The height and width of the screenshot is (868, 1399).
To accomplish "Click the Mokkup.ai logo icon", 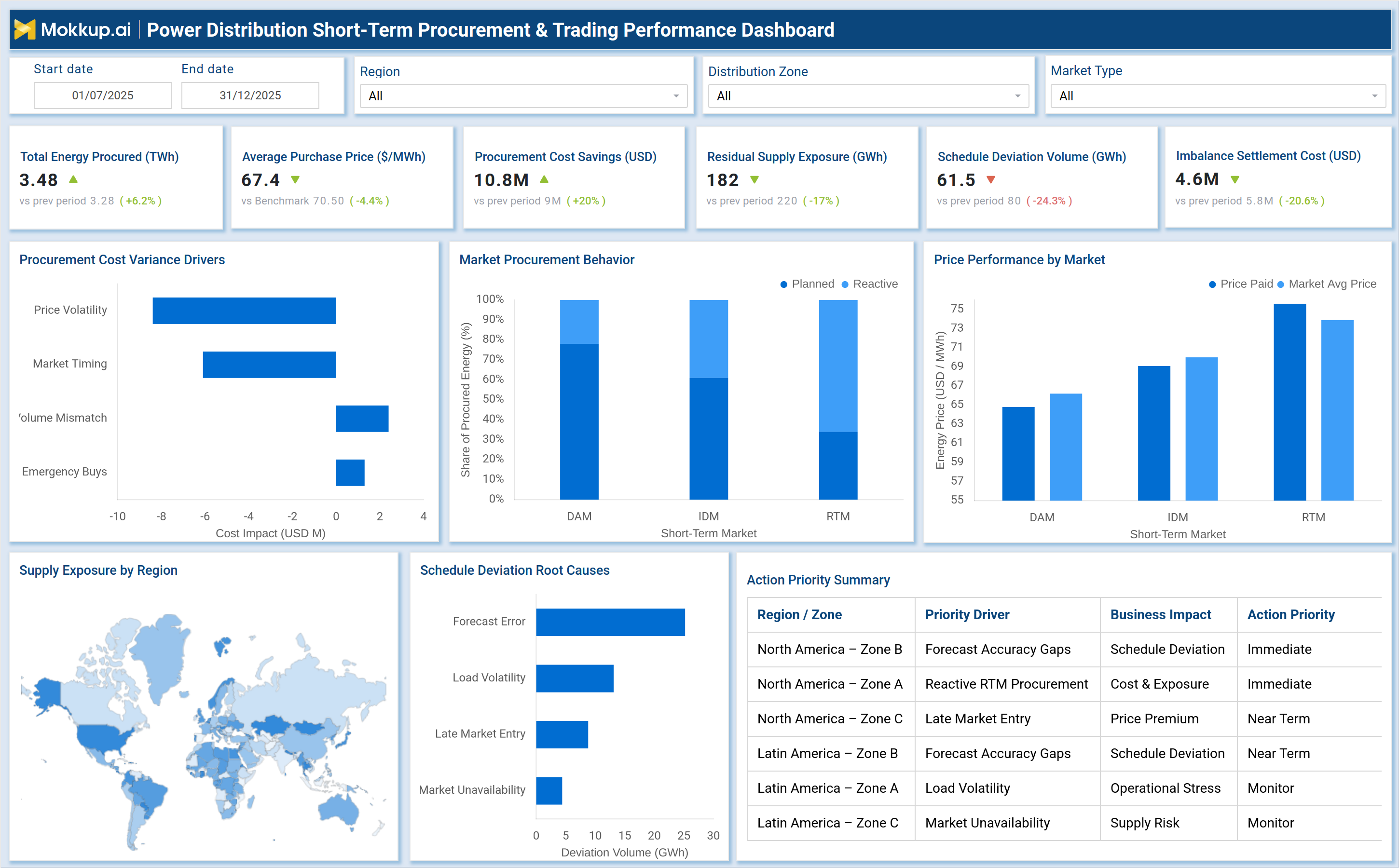I will pyautogui.click(x=25, y=29).
